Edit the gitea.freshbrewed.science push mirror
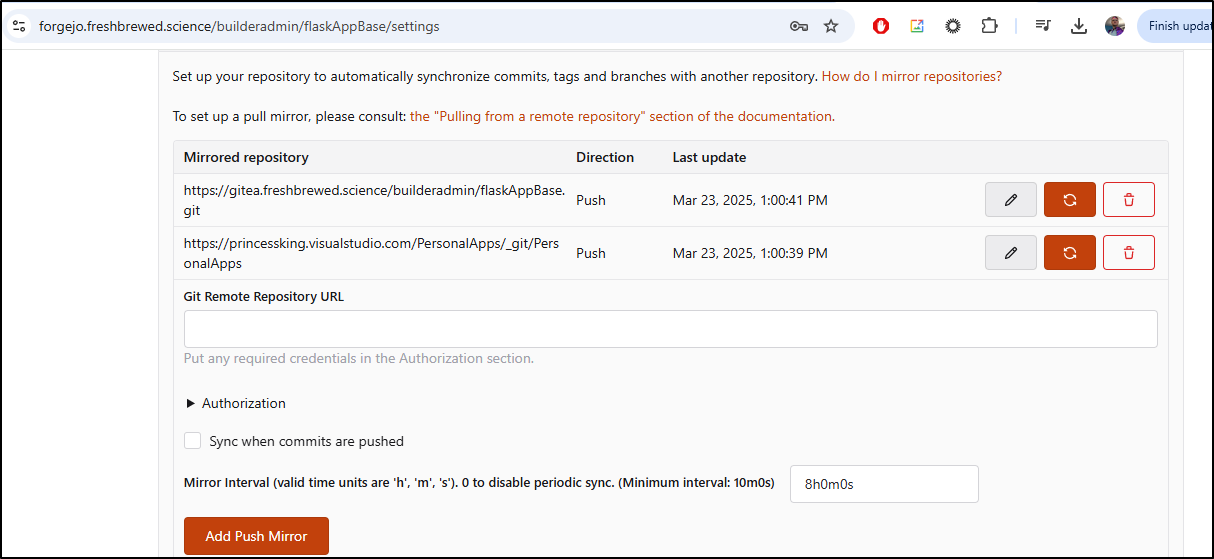Screen dimensions: 1214x559 pos(1010,200)
